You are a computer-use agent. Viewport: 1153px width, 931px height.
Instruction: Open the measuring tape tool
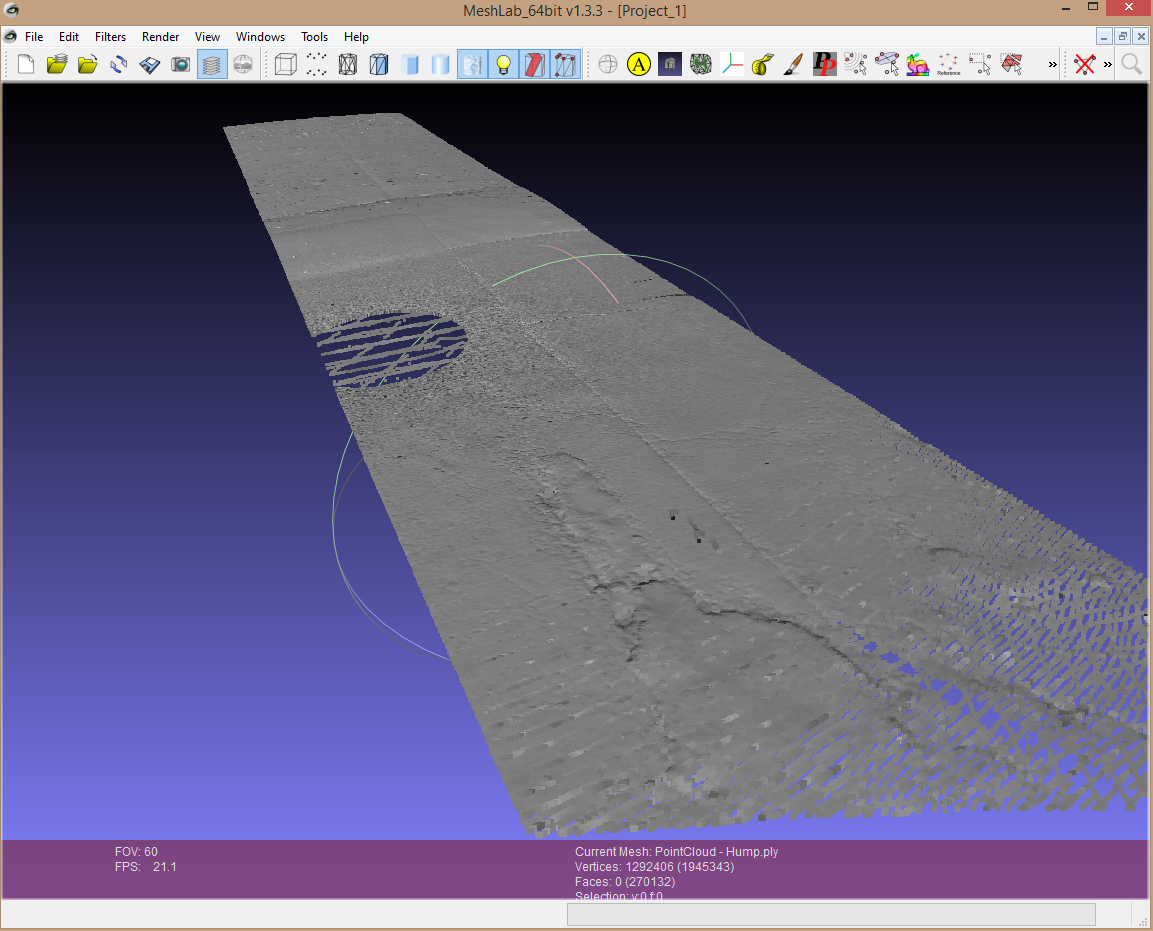coord(763,65)
